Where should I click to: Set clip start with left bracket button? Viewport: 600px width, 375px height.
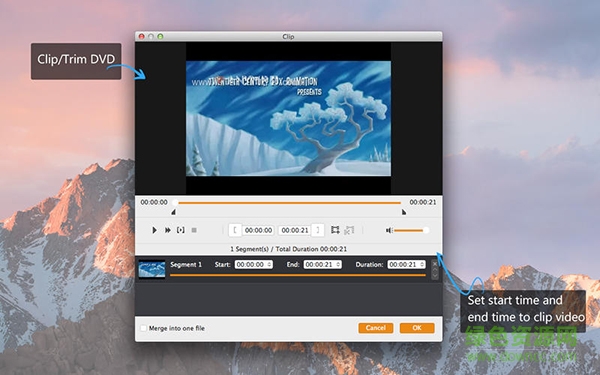(235, 230)
